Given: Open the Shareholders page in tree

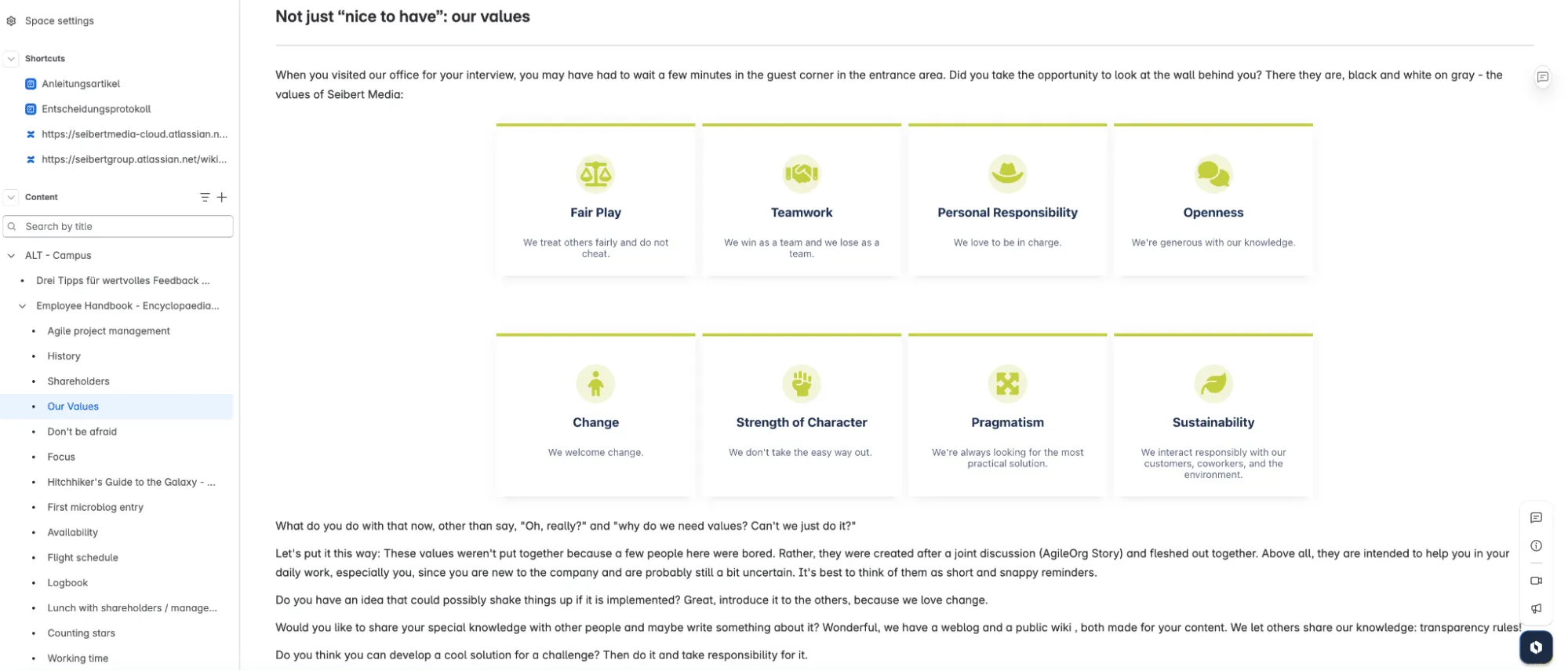Looking at the screenshot, I should (x=78, y=381).
